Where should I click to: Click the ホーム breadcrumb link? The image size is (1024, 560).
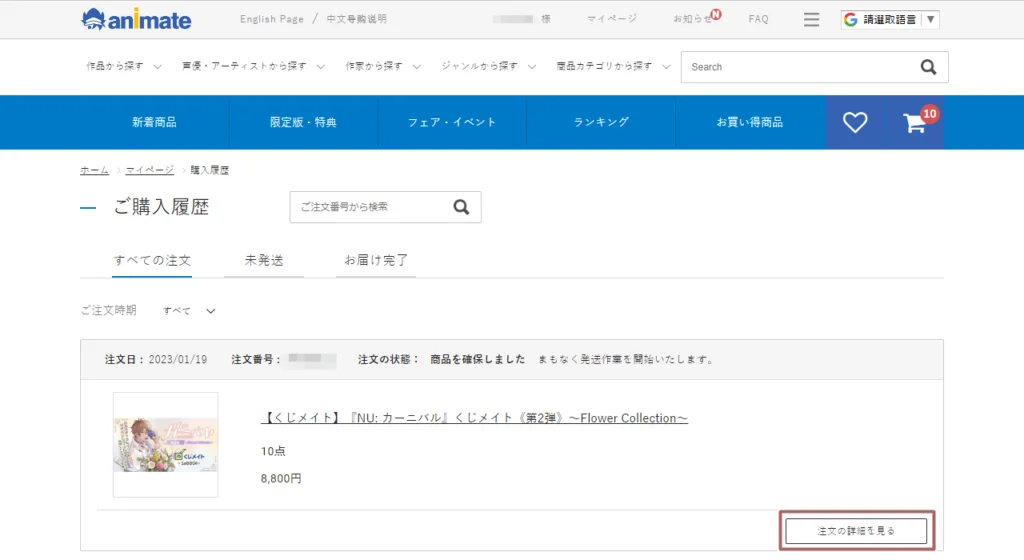coord(95,170)
